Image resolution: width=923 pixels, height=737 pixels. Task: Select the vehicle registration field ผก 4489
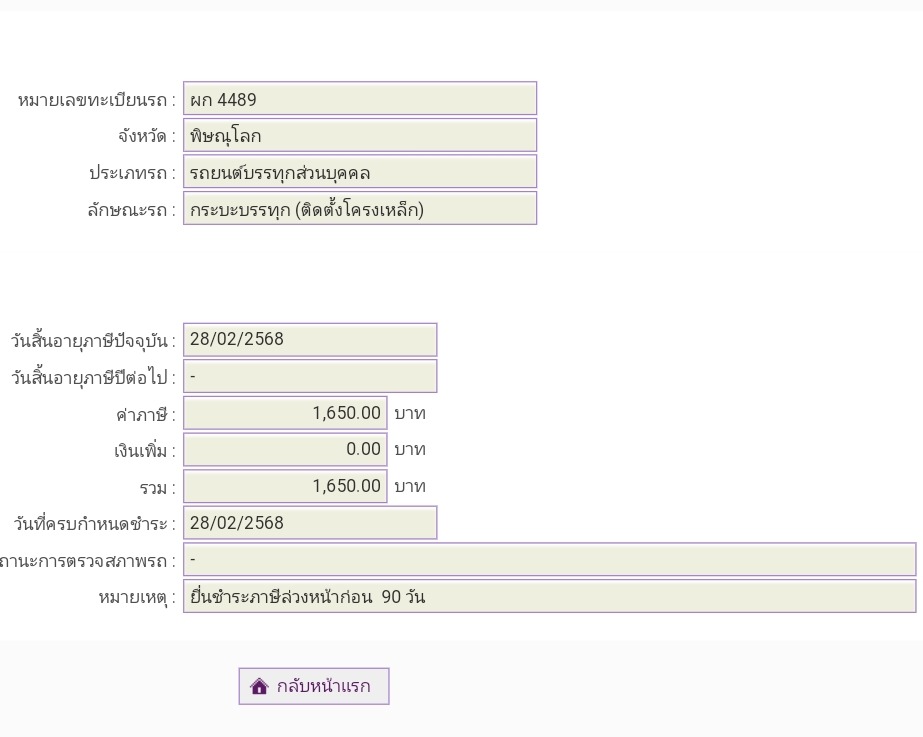coord(360,98)
